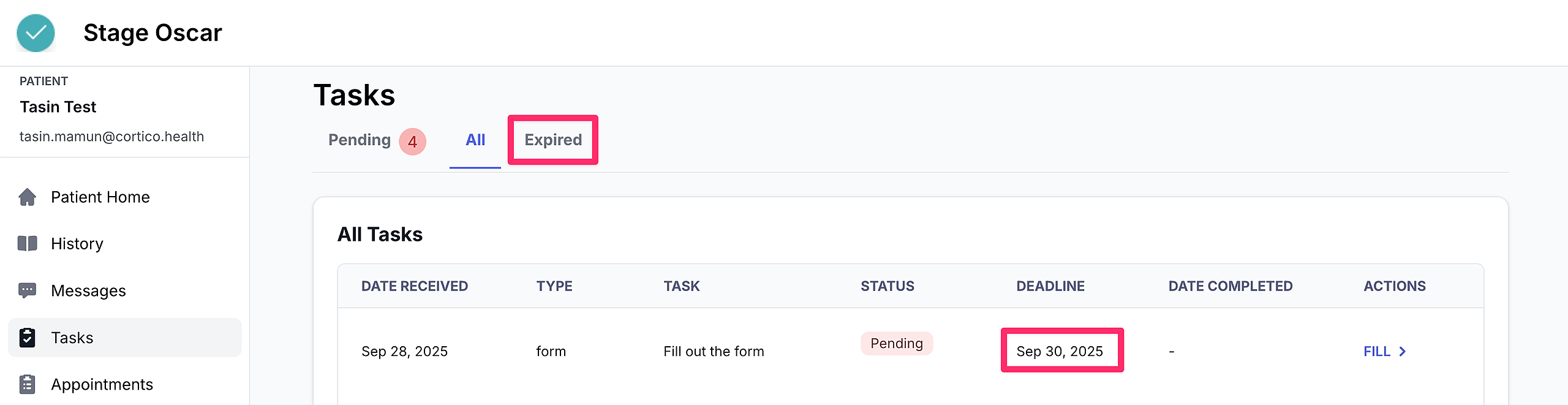The height and width of the screenshot is (405, 1568).
Task: Switch to the Pending tab
Action: pos(360,140)
